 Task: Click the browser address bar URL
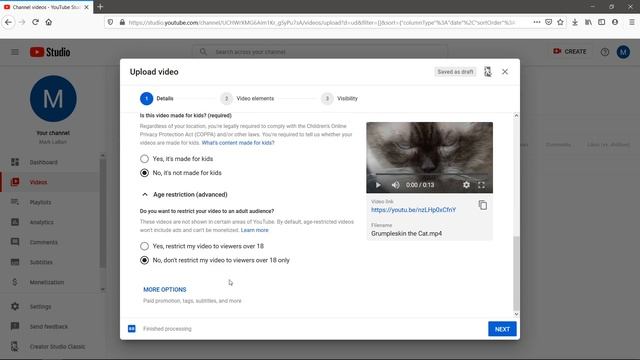(x=322, y=22)
